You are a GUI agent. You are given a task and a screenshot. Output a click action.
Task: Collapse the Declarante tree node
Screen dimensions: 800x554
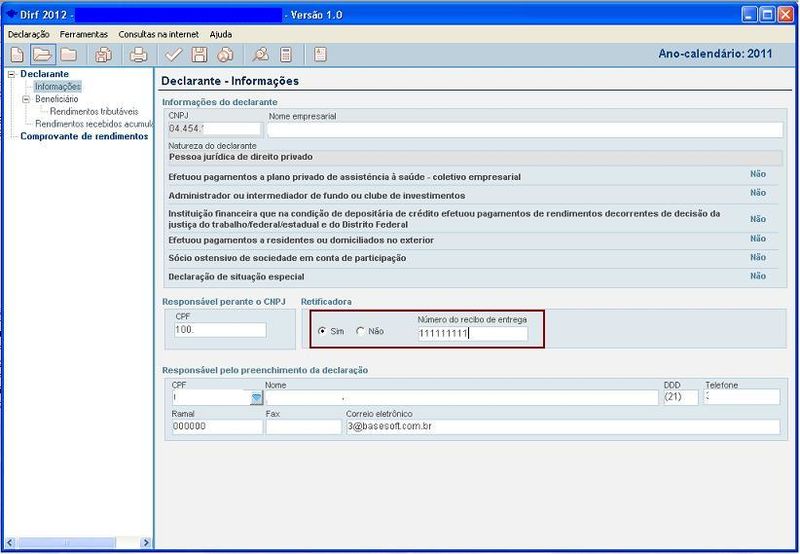point(11,74)
